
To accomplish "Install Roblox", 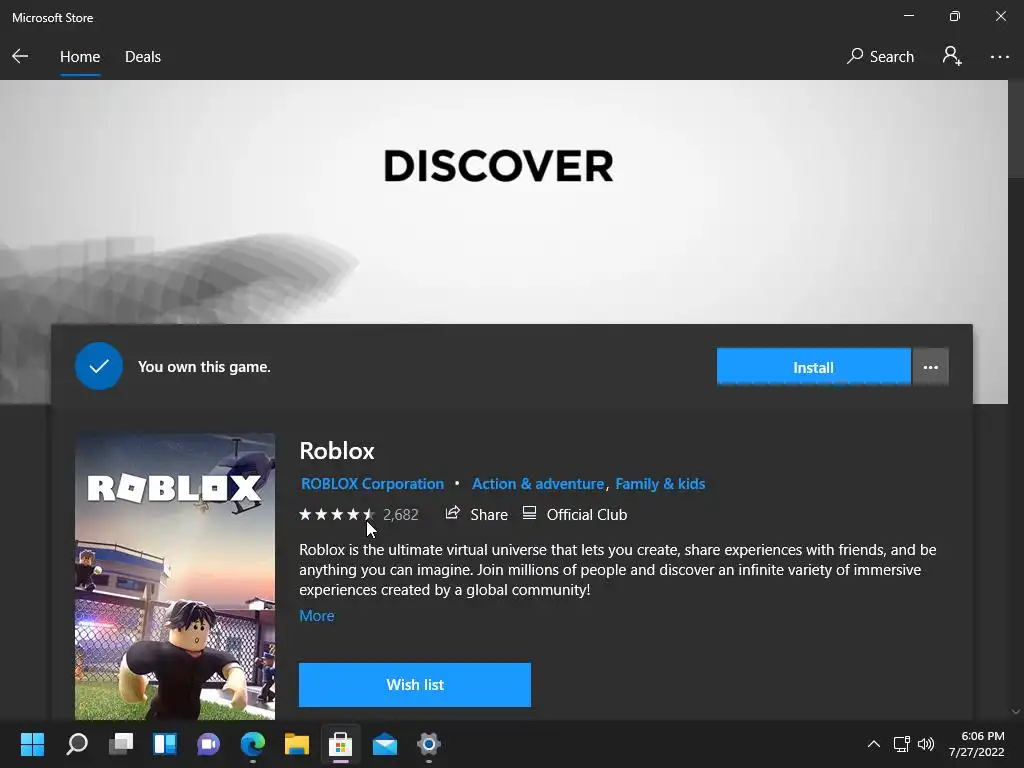I will (x=813, y=367).
